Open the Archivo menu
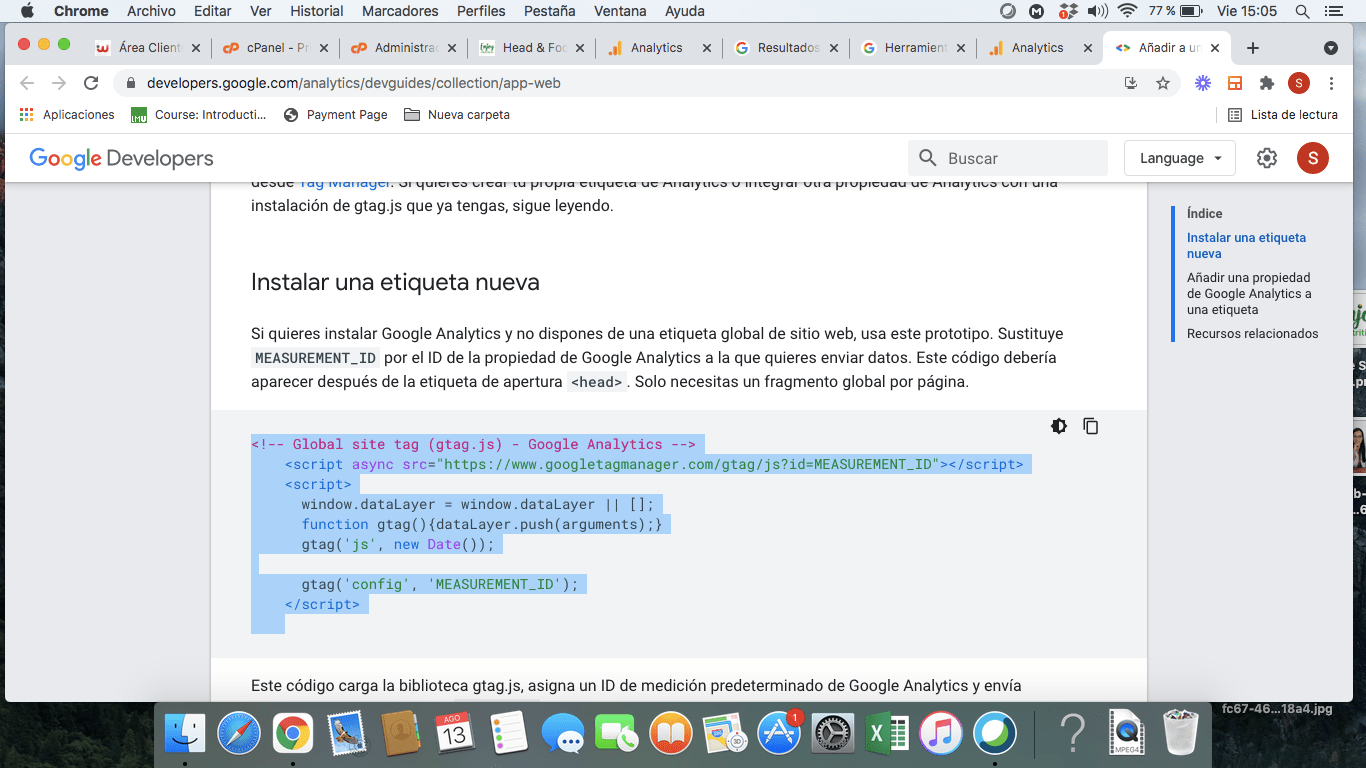Image resolution: width=1366 pixels, height=768 pixels. click(x=151, y=11)
